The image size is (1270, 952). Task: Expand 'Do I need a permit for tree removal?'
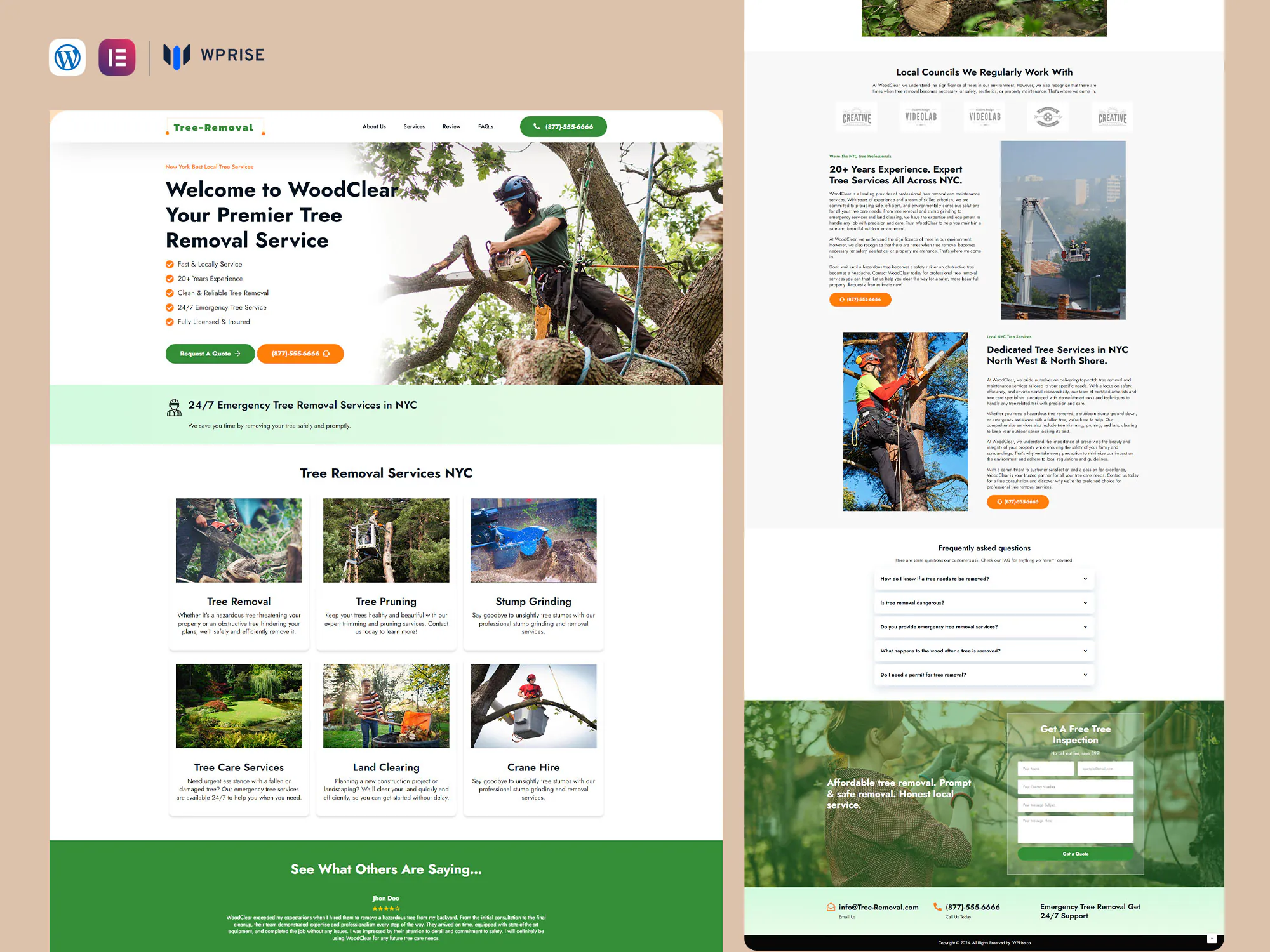pyautogui.click(x=984, y=675)
